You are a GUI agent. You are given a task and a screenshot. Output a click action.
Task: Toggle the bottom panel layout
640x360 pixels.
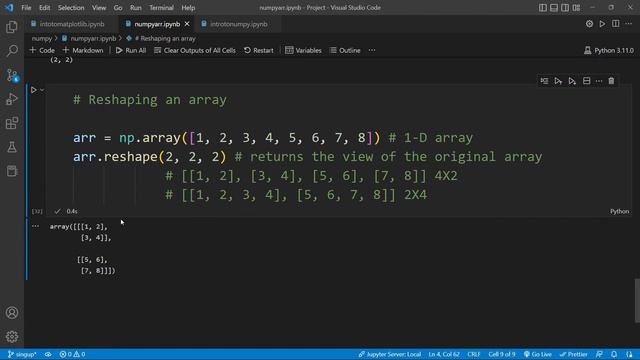pos(554,8)
